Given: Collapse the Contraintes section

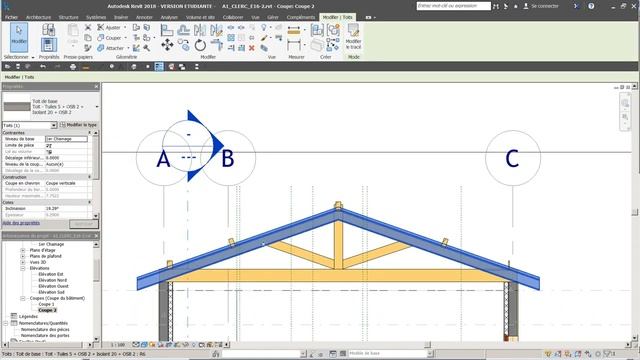Looking at the screenshot, I should coord(89,133).
